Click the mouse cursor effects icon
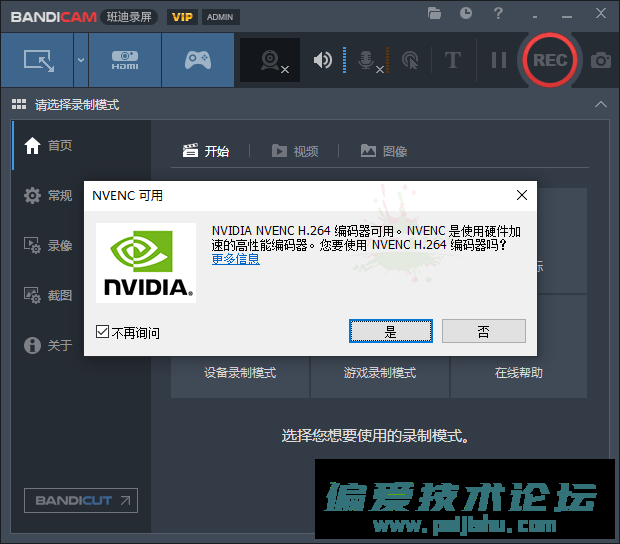 coord(409,60)
